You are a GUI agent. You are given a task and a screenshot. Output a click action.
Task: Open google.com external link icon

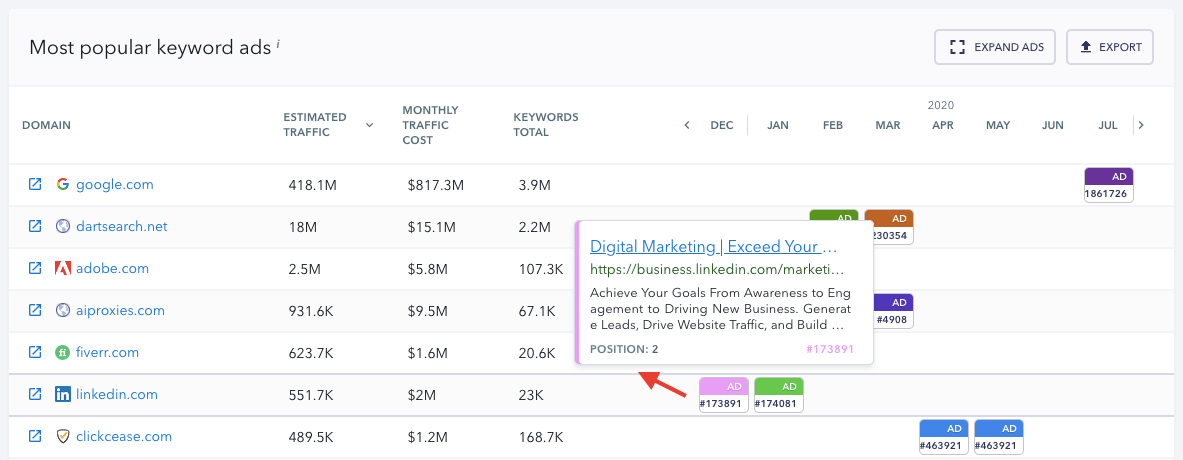pos(35,184)
